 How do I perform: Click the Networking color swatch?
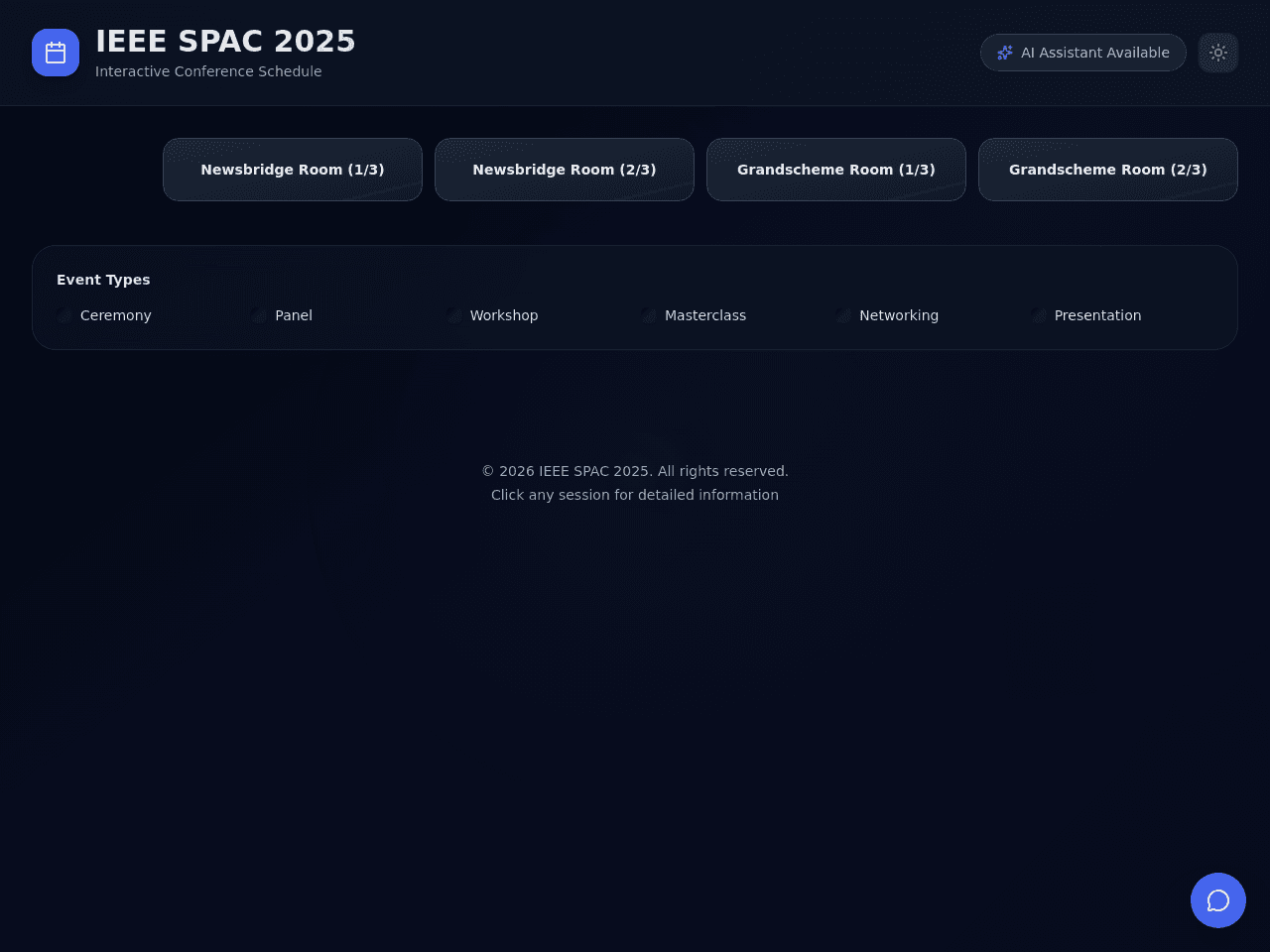[843, 315]
